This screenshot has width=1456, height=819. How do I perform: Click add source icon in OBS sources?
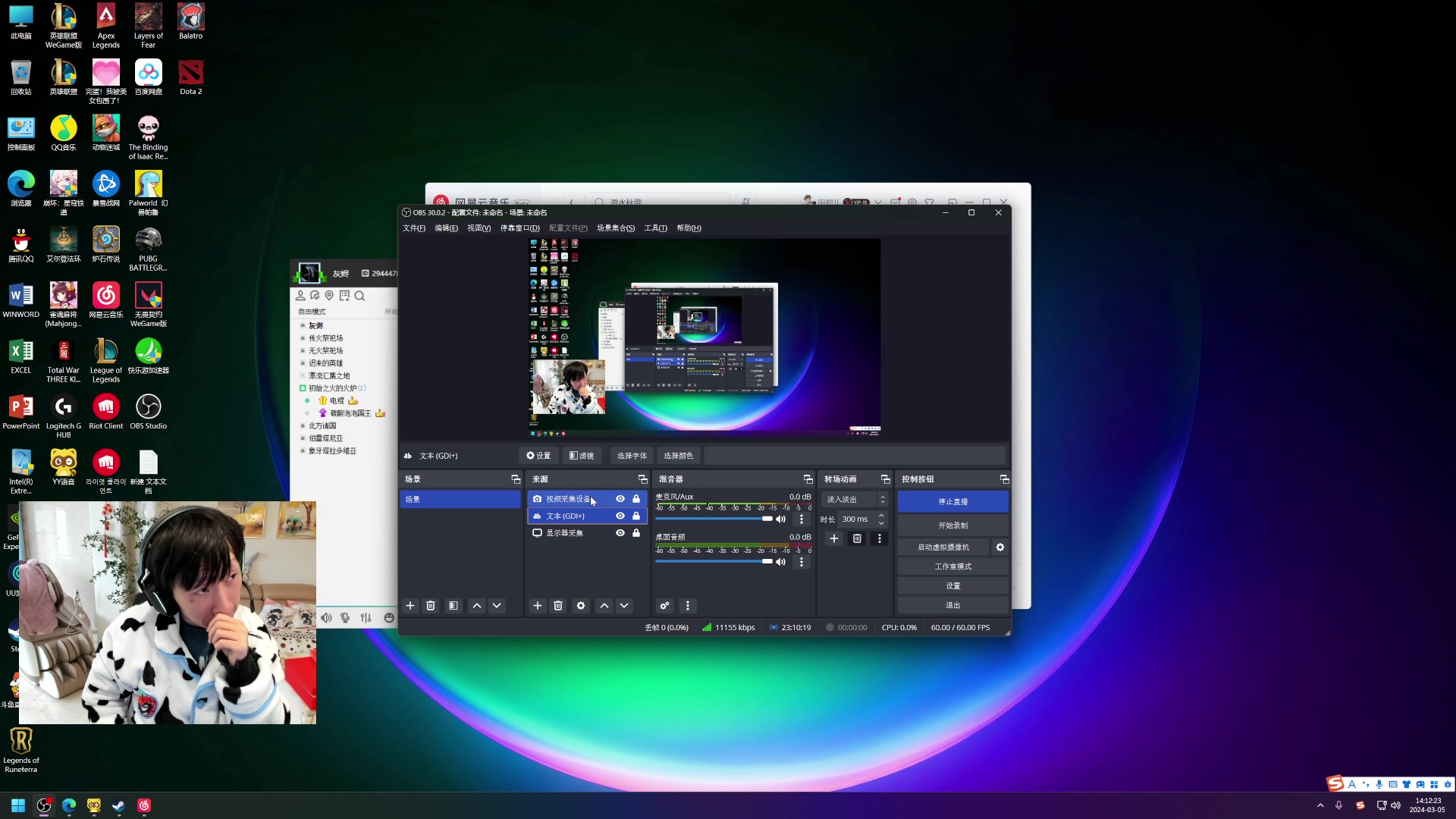click(x=538, y=605)
